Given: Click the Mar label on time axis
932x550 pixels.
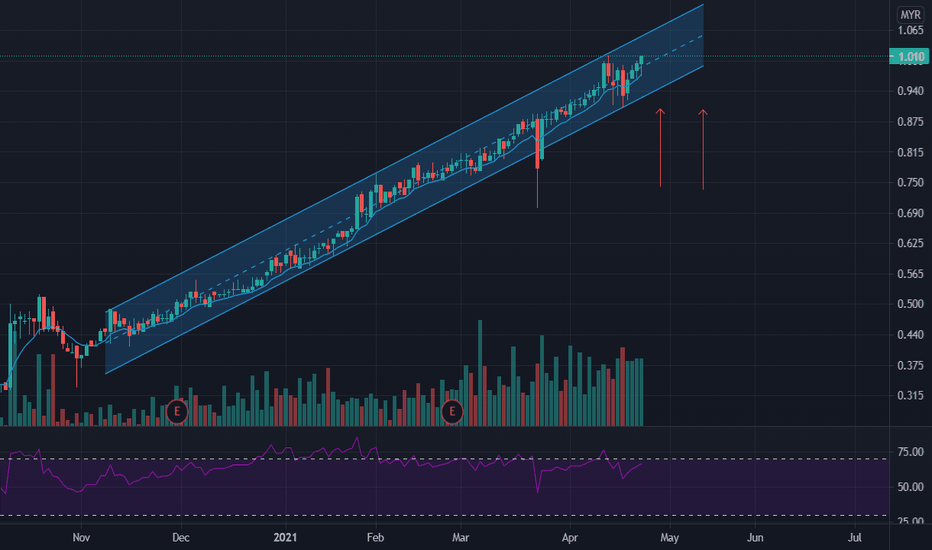Looking at the screenshot, I should [461, 538].
